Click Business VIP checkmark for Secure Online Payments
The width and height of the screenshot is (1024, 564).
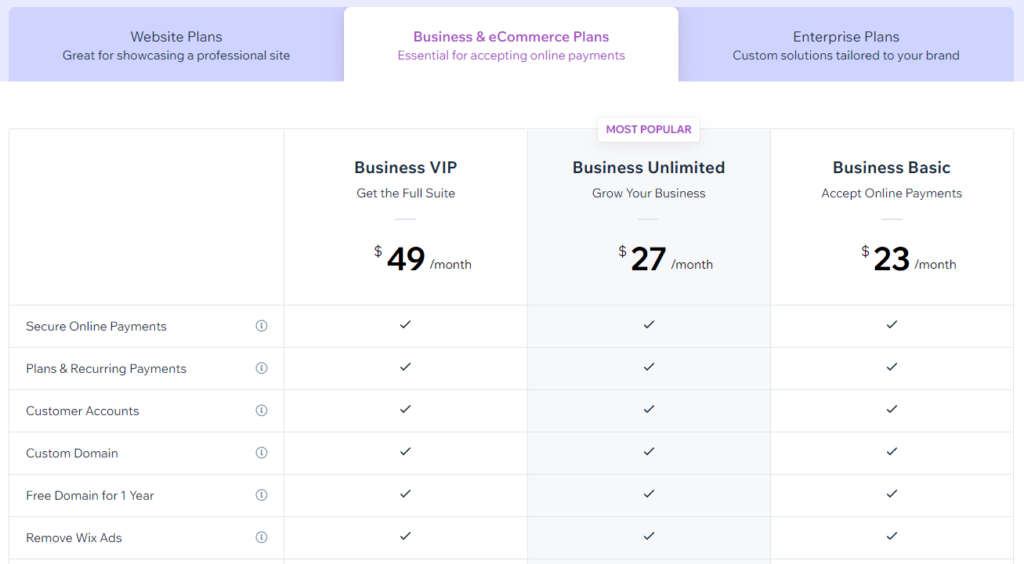(x=406, y=324)
